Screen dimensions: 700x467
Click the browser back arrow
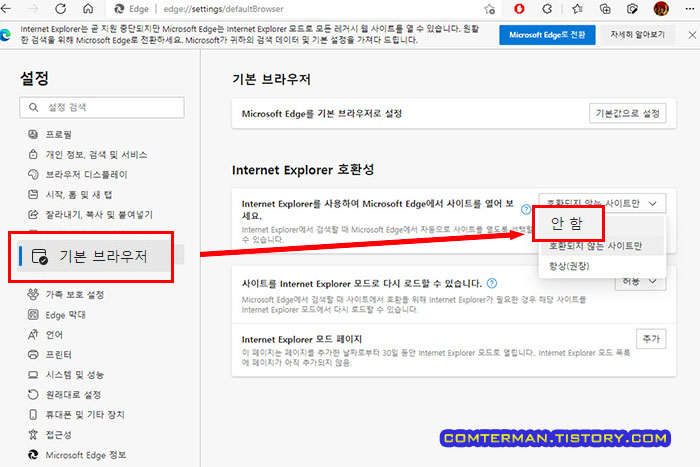click(x=6, y=8)
